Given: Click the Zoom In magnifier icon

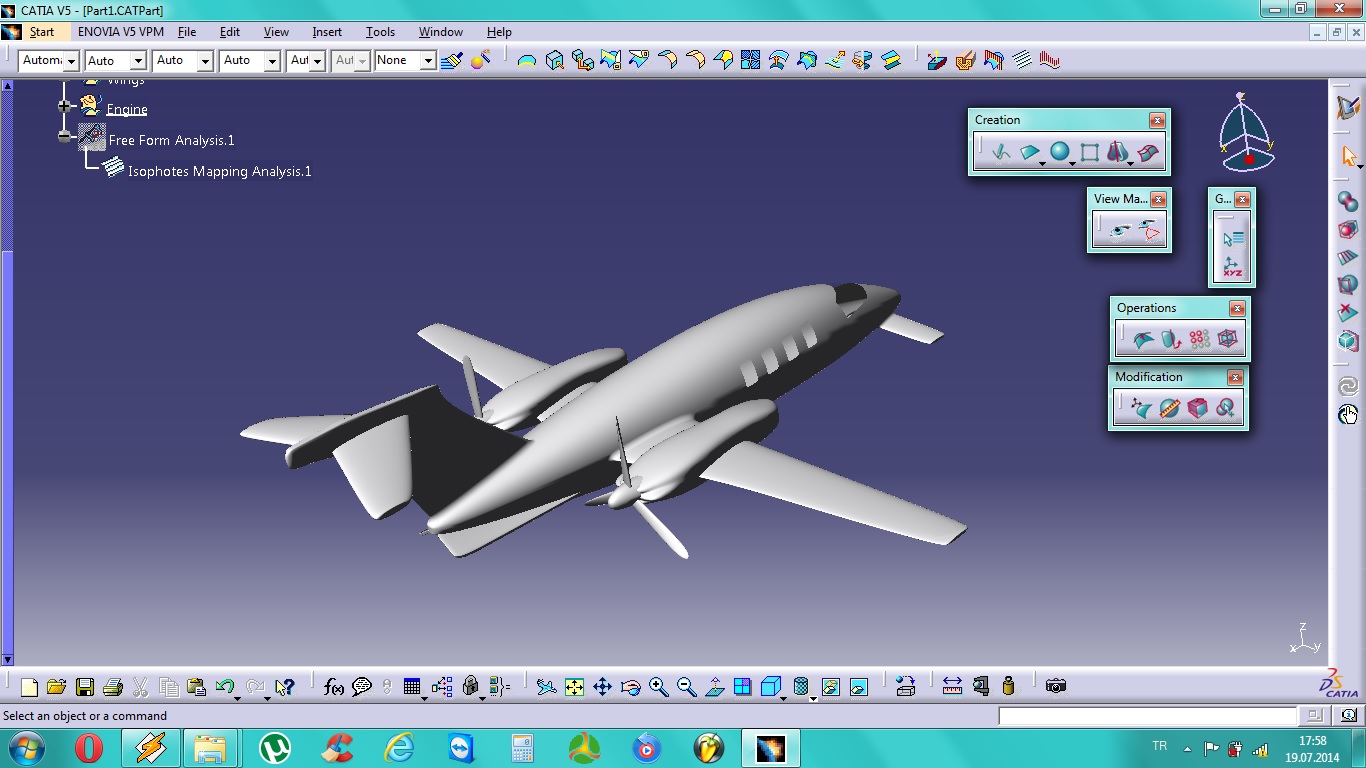Looking at the screenshot, I should (658, 687).
